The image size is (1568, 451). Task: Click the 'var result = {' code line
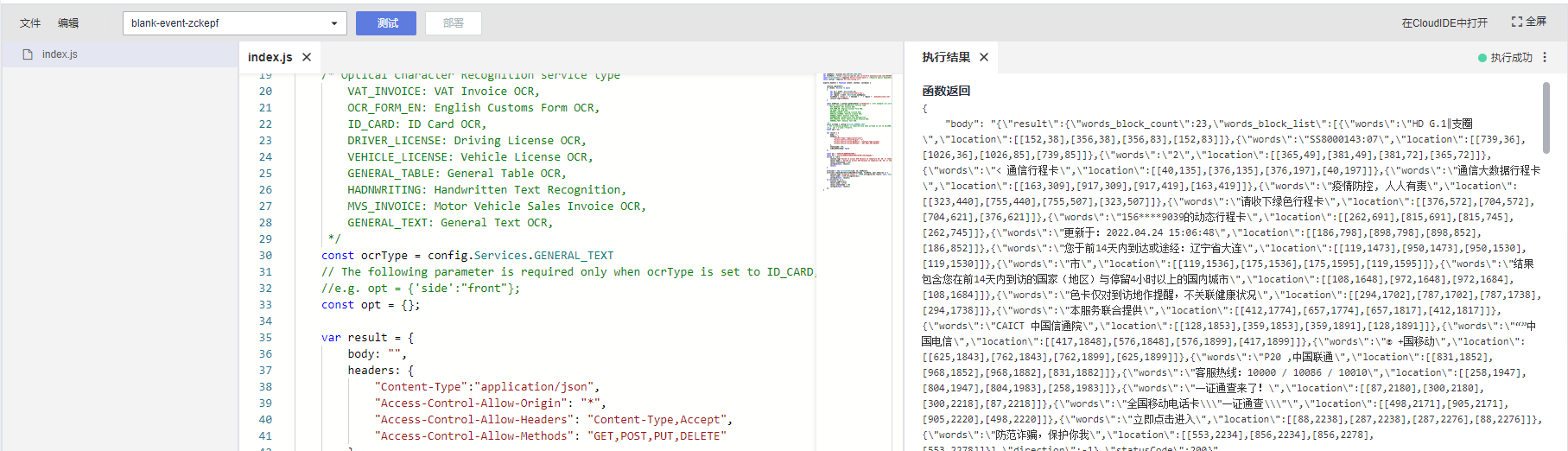[x=367, y=338]
